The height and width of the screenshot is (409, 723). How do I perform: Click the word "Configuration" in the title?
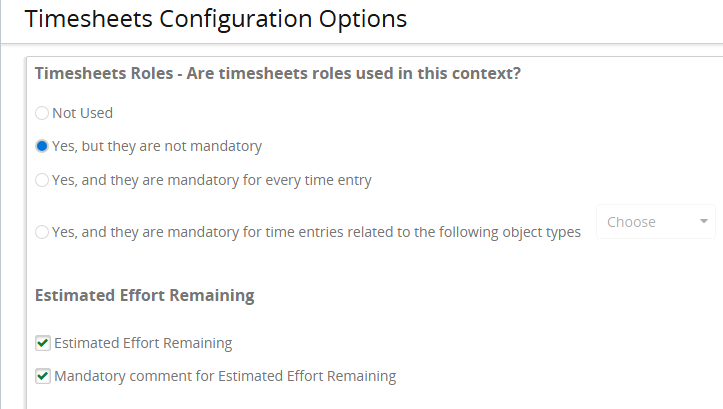pos(217,18)
